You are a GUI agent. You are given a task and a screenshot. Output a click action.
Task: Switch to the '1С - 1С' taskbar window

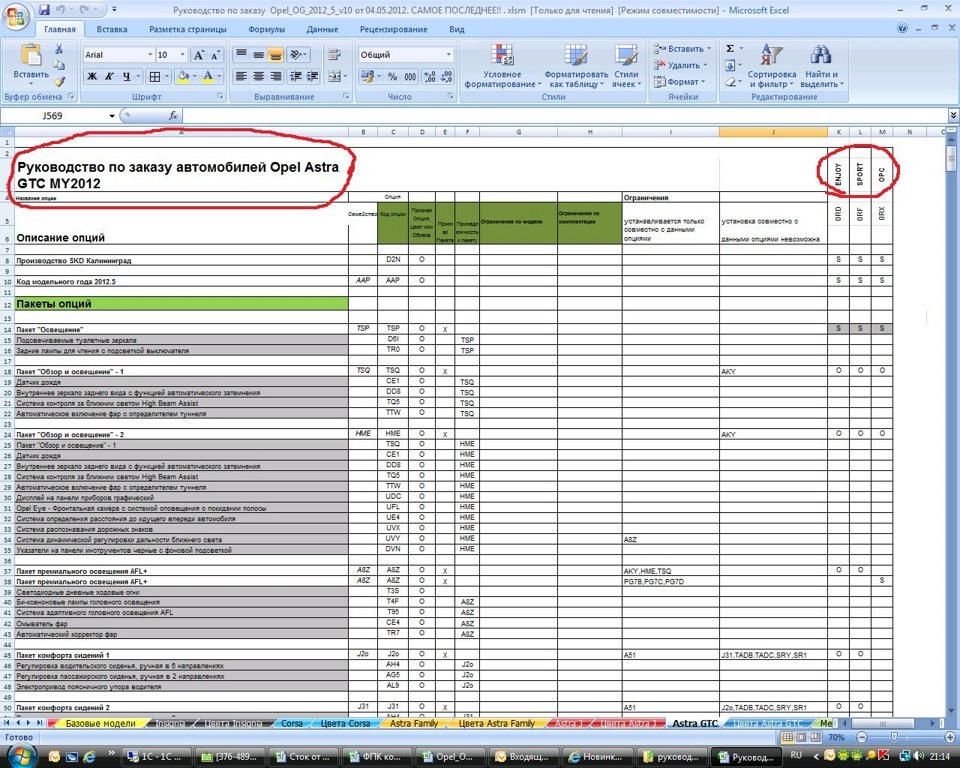(156, 756)
